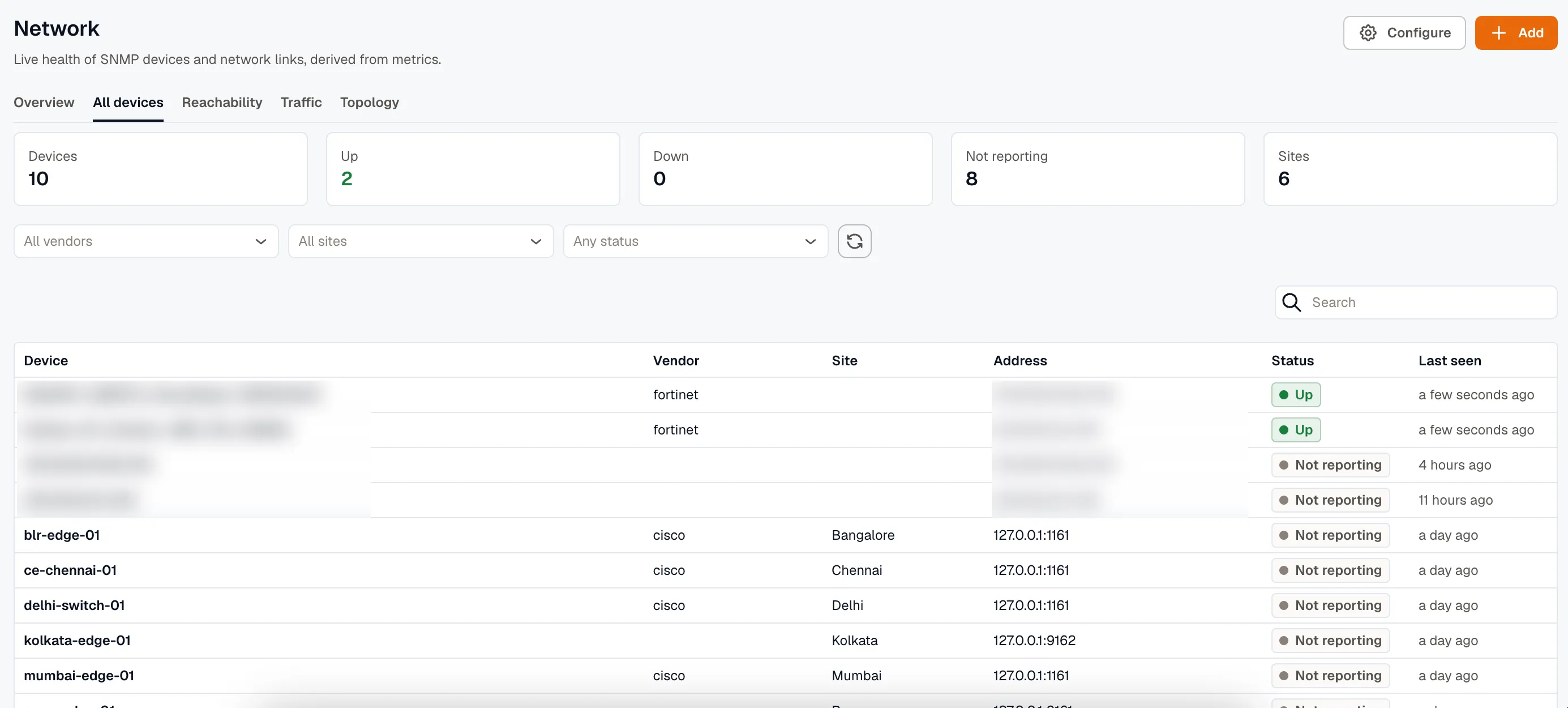Click Kolkata site cell
Screen dimensions: 1568x708
pyautogui.click(x=855, y=641)
